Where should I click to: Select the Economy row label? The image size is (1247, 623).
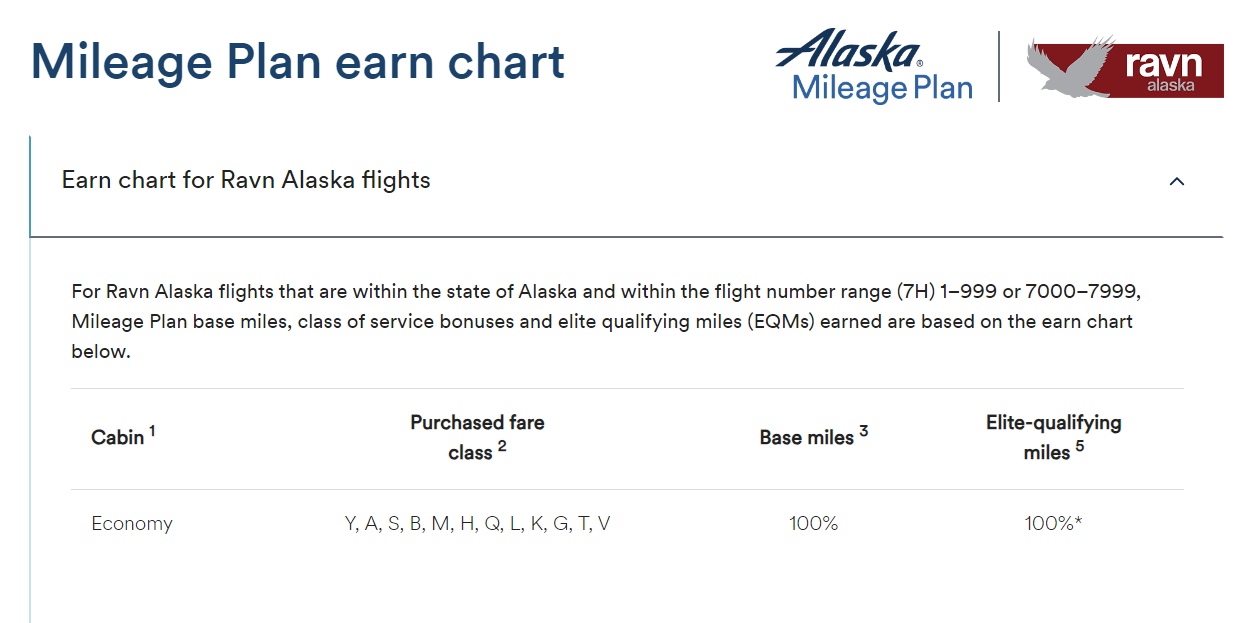[131, 523]
